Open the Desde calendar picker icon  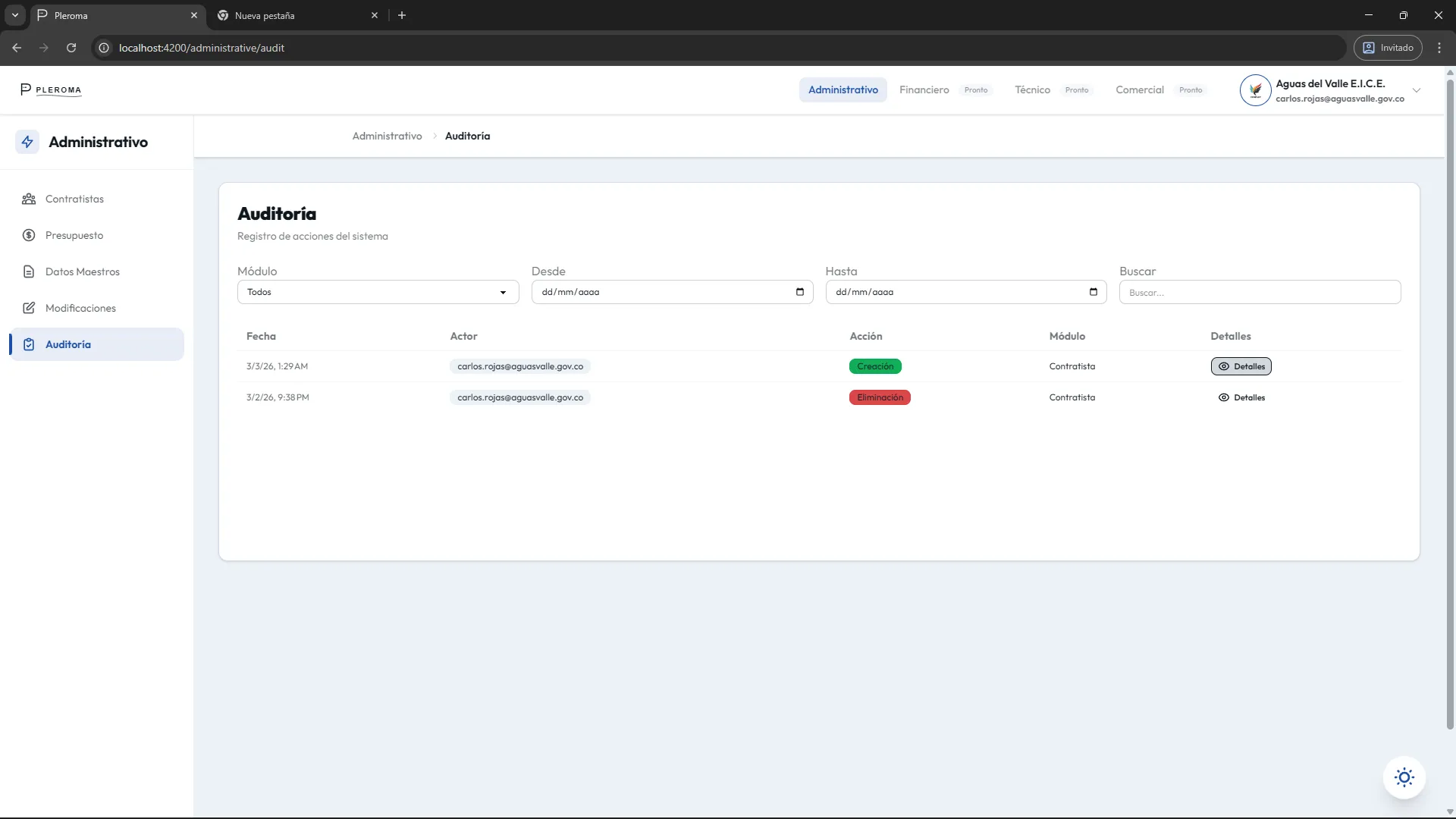click(x=800, y=292)
